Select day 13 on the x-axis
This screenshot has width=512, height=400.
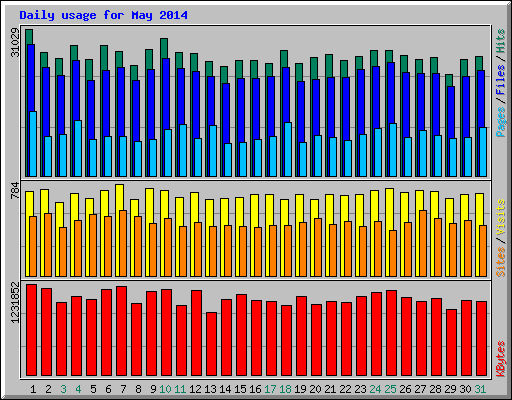210,389
